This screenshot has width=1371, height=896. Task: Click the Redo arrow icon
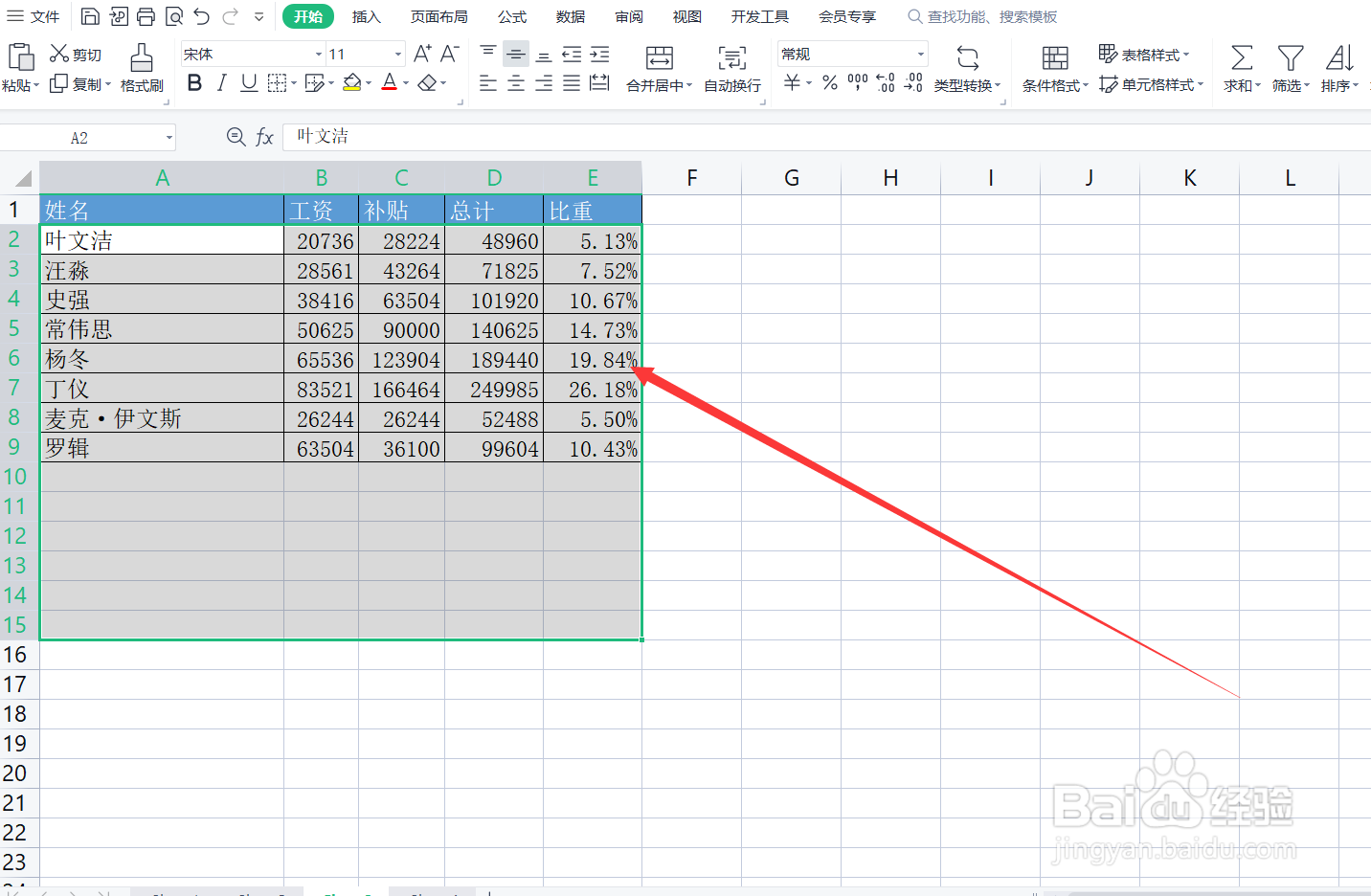[x=230, y=16]
